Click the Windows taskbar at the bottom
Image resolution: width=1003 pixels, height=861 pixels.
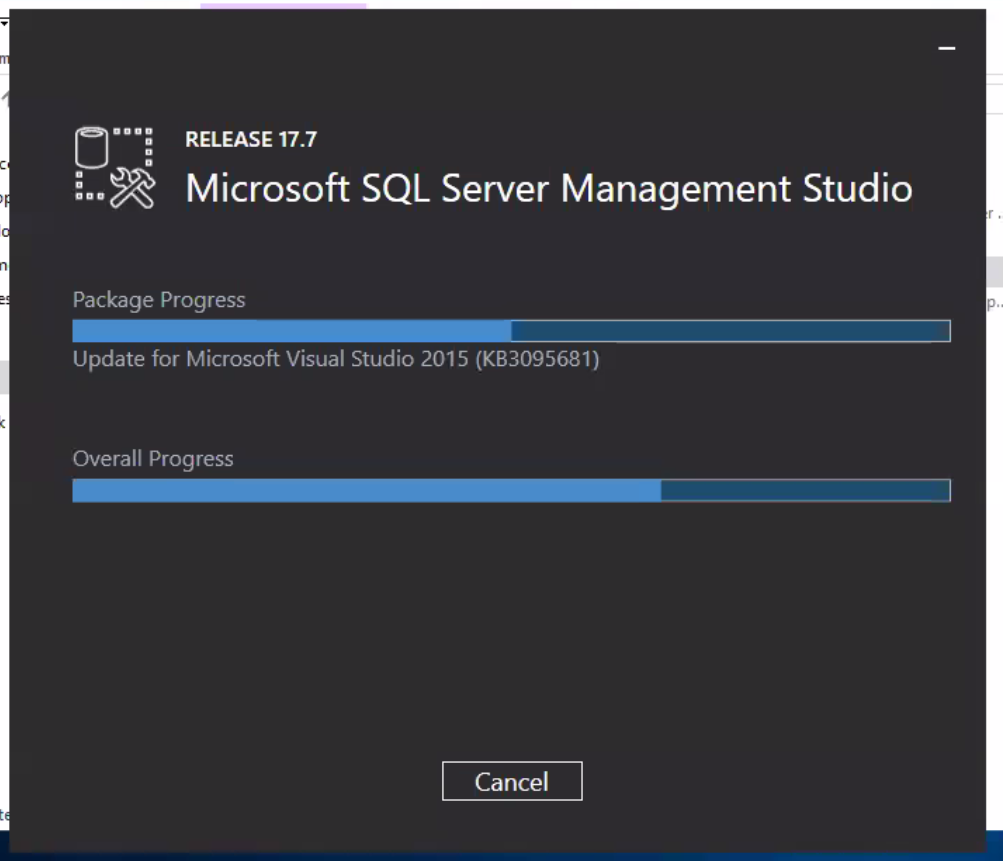tap(500, 855)
